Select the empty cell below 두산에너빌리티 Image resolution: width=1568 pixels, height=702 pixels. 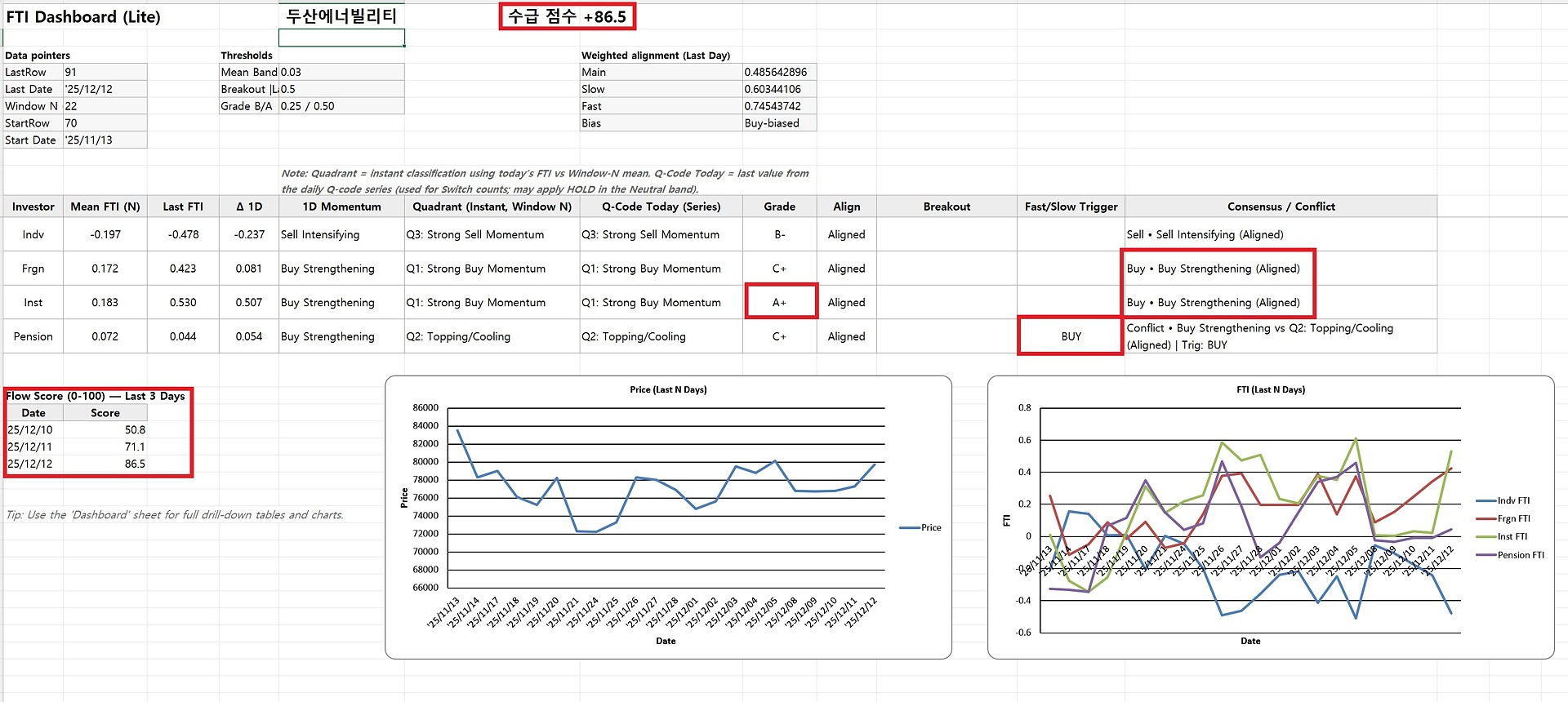pos(341,38)
